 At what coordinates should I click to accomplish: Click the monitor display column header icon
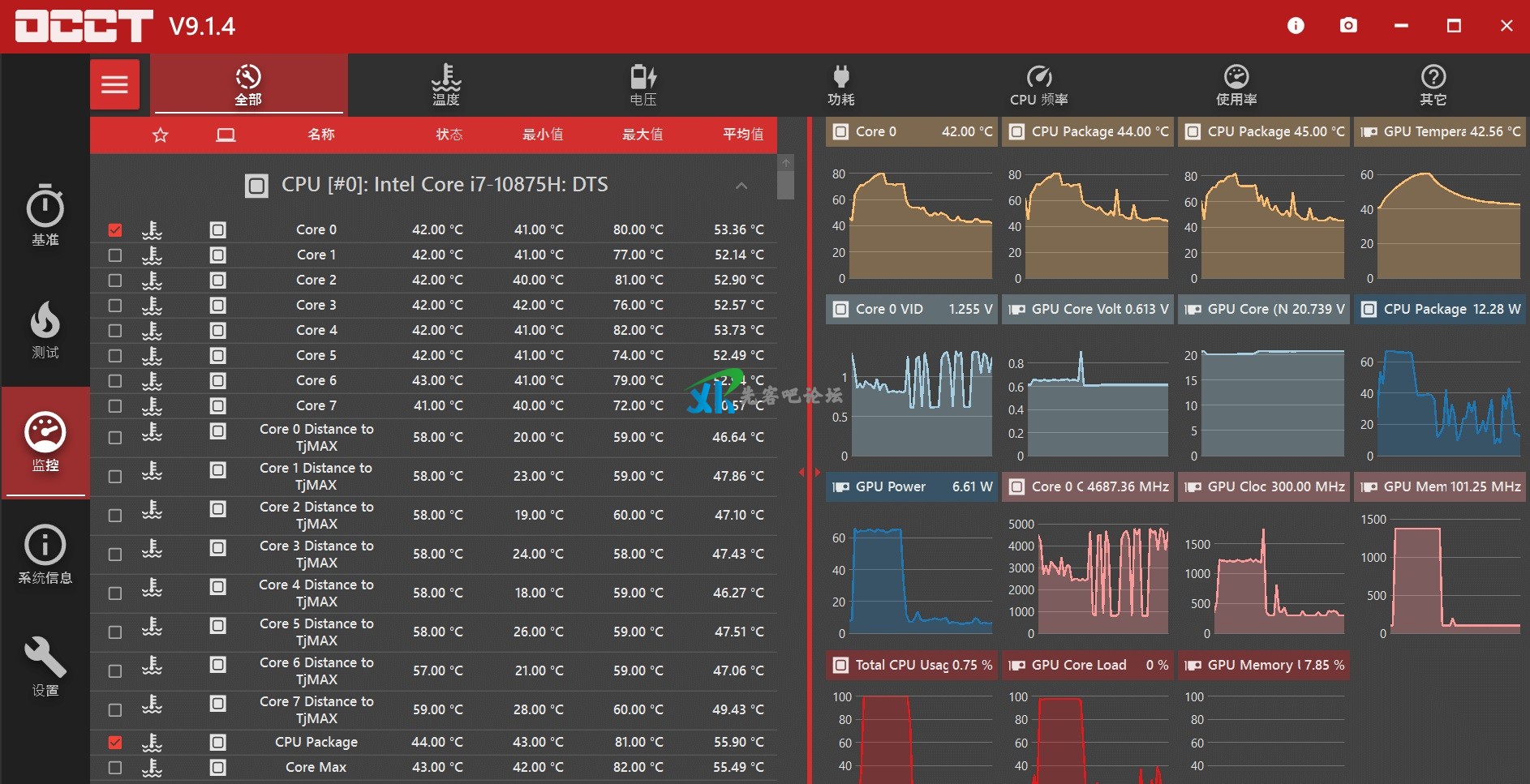coord(226,135)
